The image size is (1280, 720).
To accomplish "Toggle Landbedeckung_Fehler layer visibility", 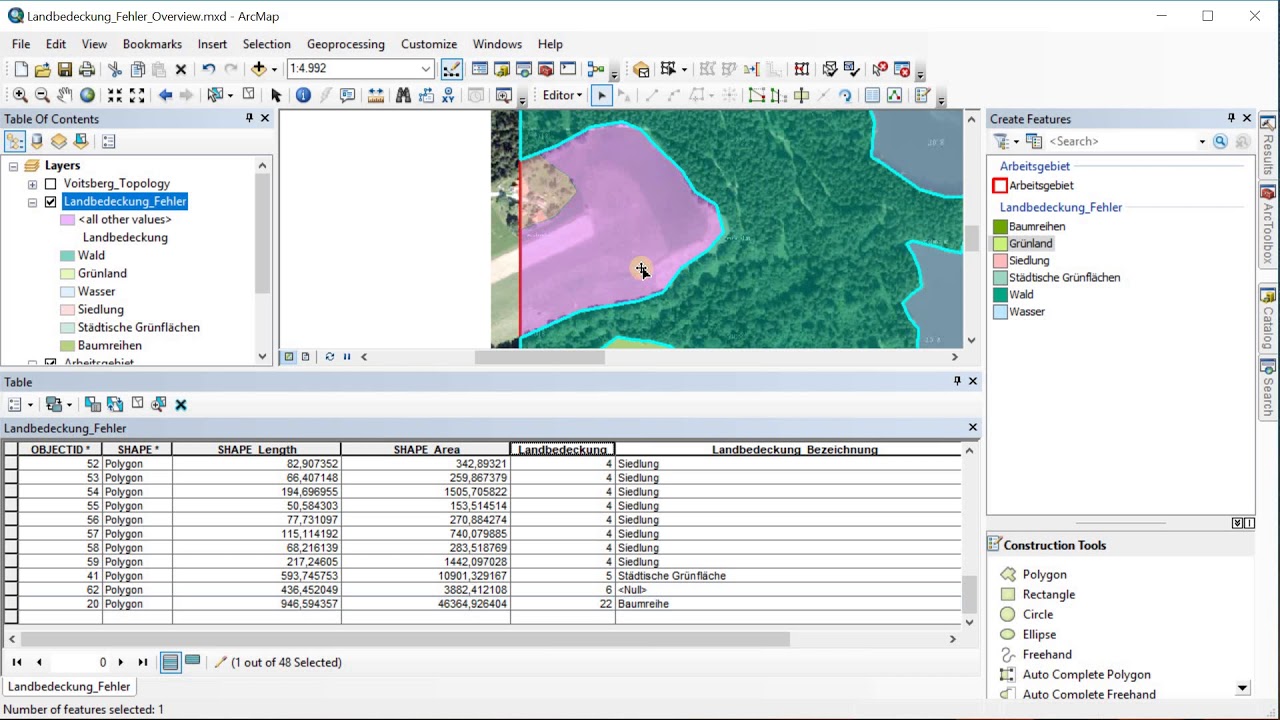I will pyautogui.click(x=50, y=201).
